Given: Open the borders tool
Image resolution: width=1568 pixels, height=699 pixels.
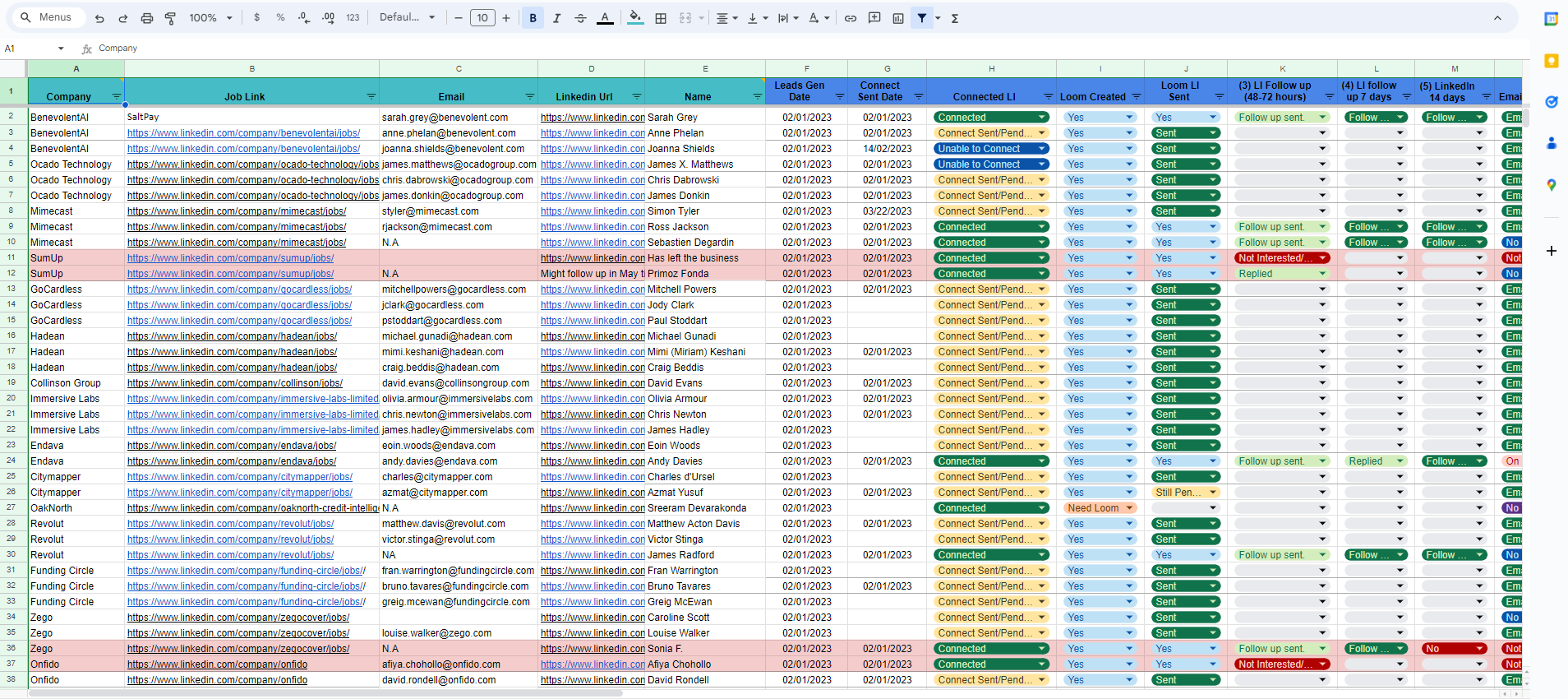Looking at the screenshot, I should click(x=661, y=18).
